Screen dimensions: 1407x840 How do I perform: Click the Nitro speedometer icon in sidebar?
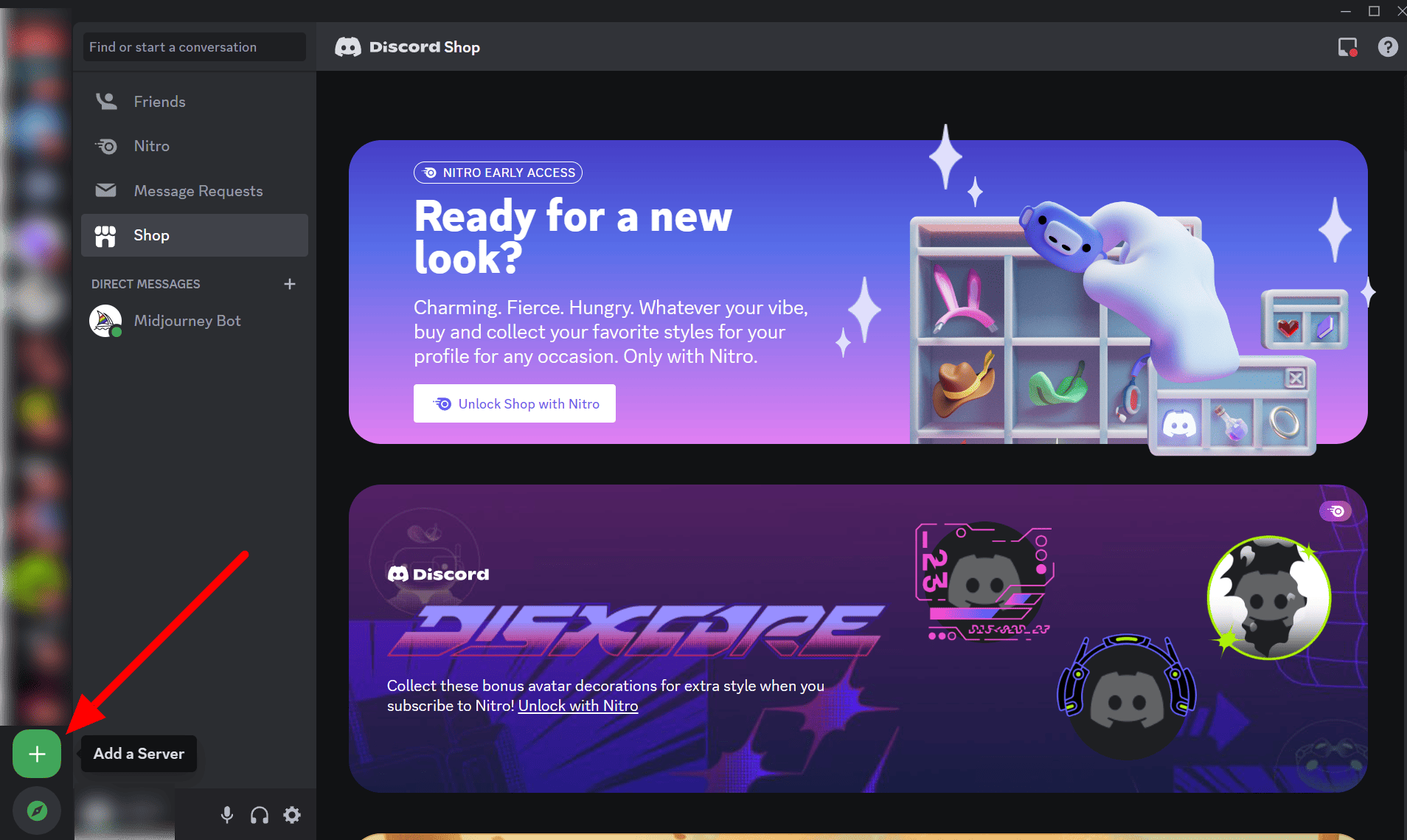[x=106, y=146]
